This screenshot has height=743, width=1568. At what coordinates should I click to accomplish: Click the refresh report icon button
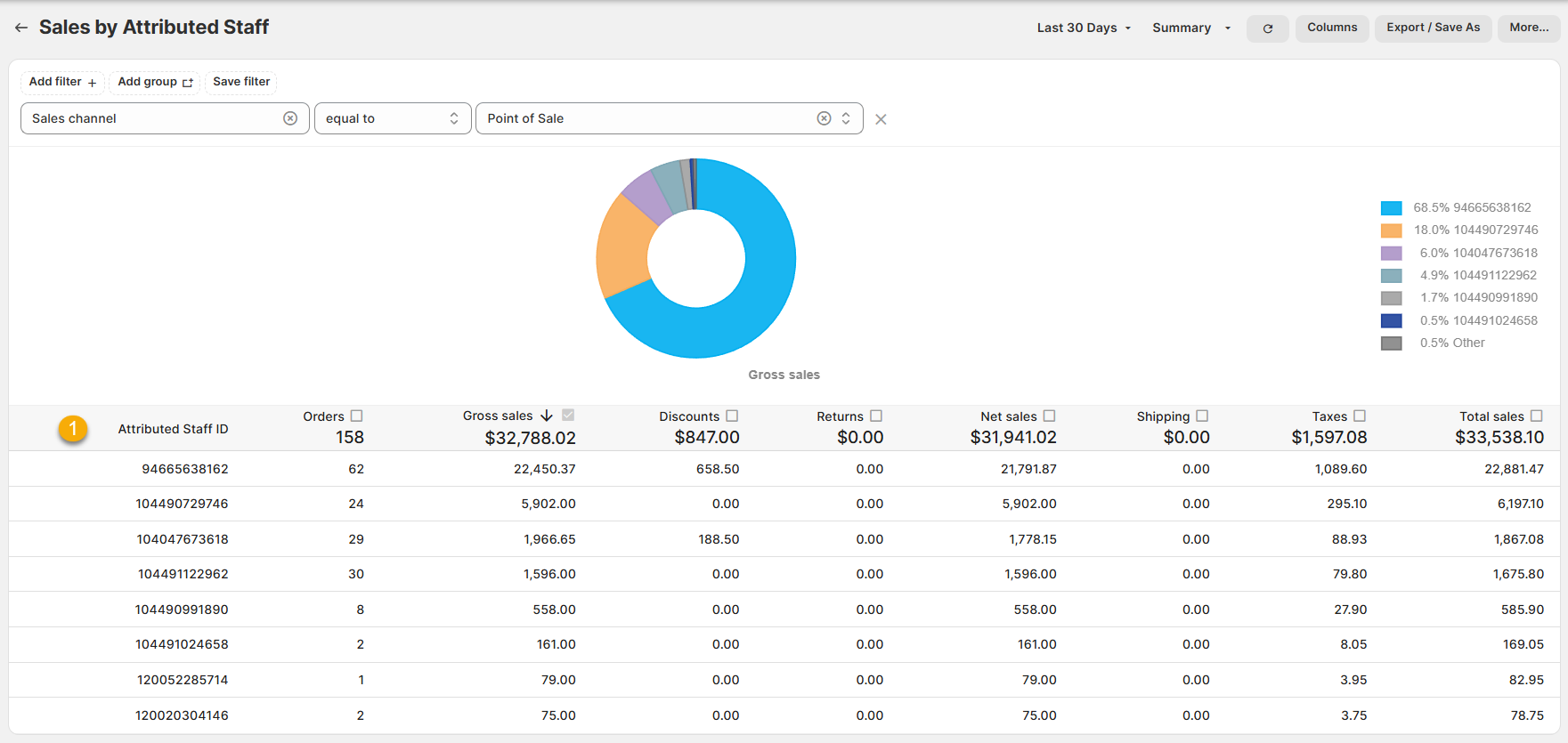[1267, 28]
